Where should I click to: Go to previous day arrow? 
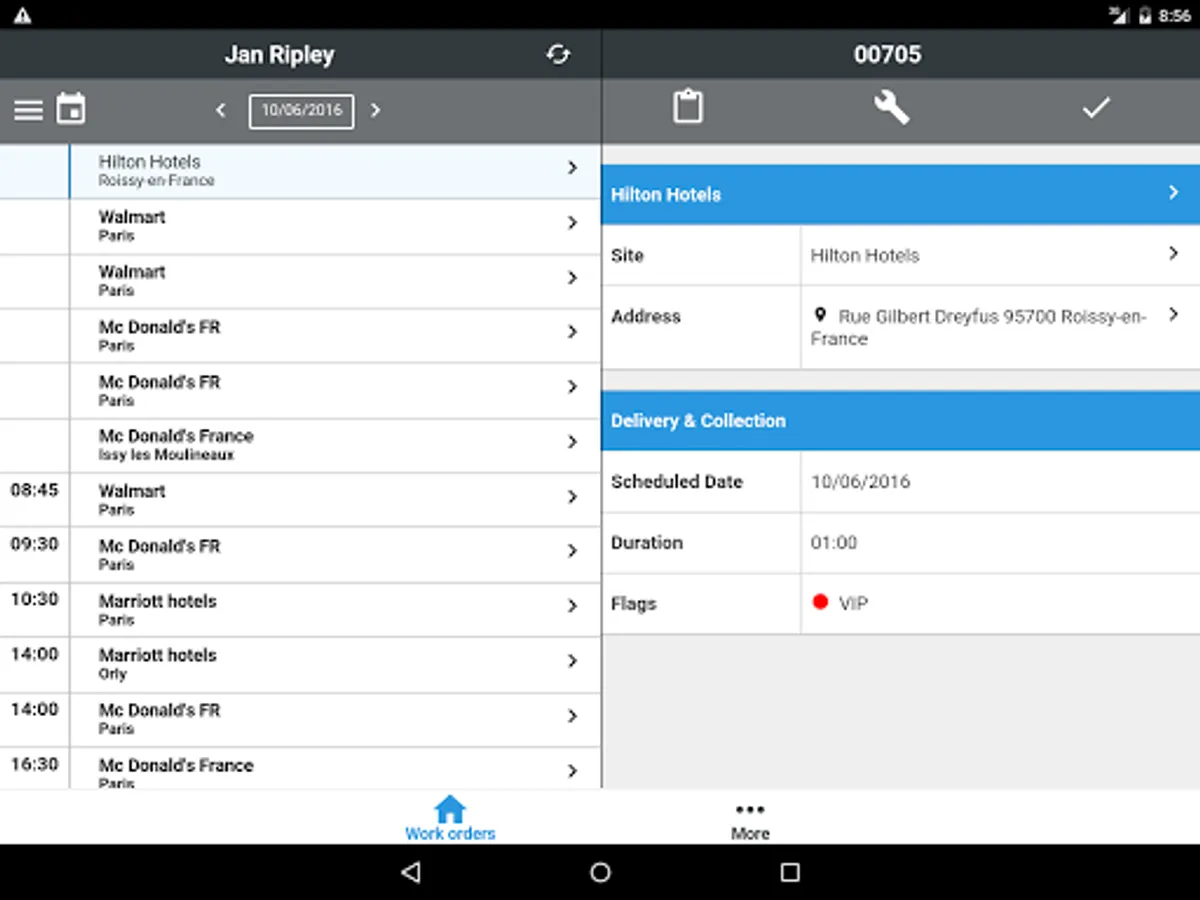(221, 110)
